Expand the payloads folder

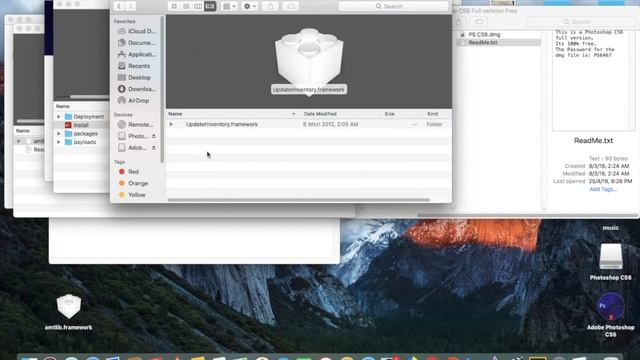pyautogui.click(x=59, y=142)
